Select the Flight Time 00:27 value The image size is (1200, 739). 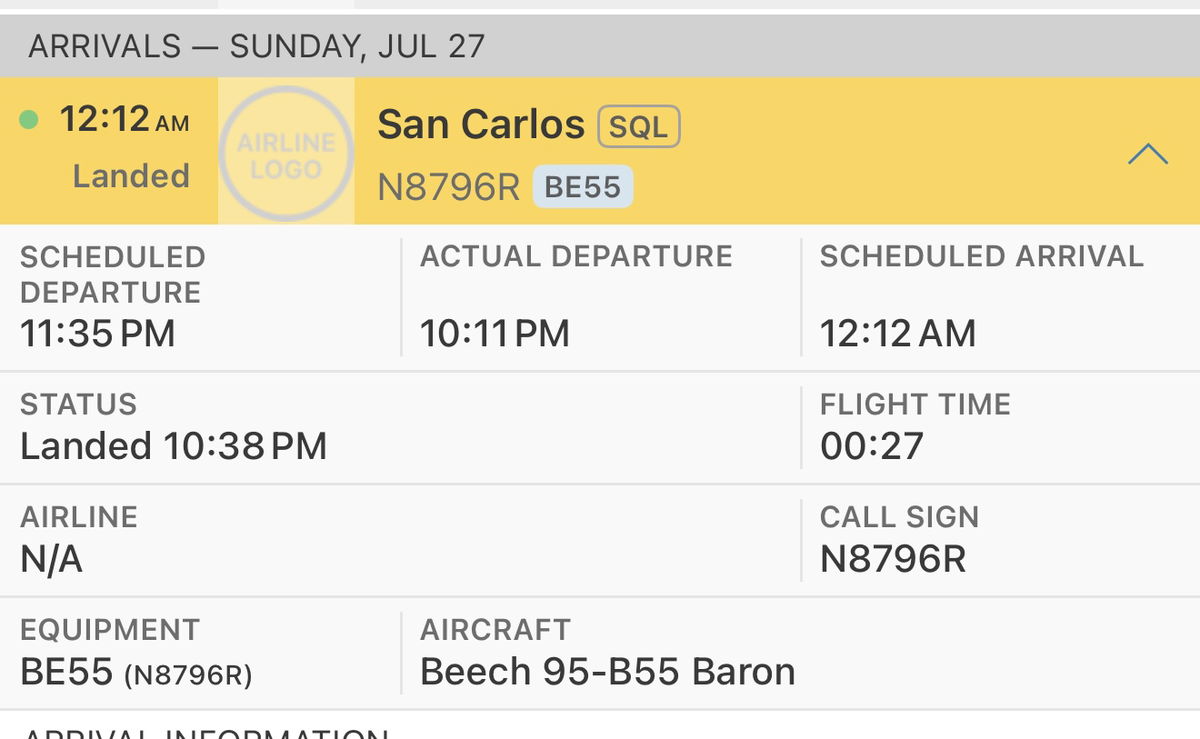coord(871,446)
